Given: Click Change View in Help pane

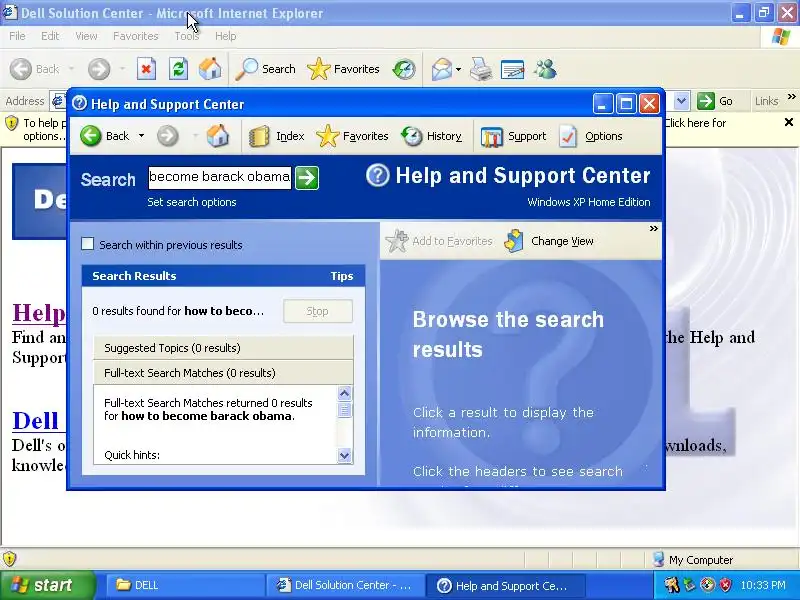Looking at the screenshot, I should coord(549,241).
